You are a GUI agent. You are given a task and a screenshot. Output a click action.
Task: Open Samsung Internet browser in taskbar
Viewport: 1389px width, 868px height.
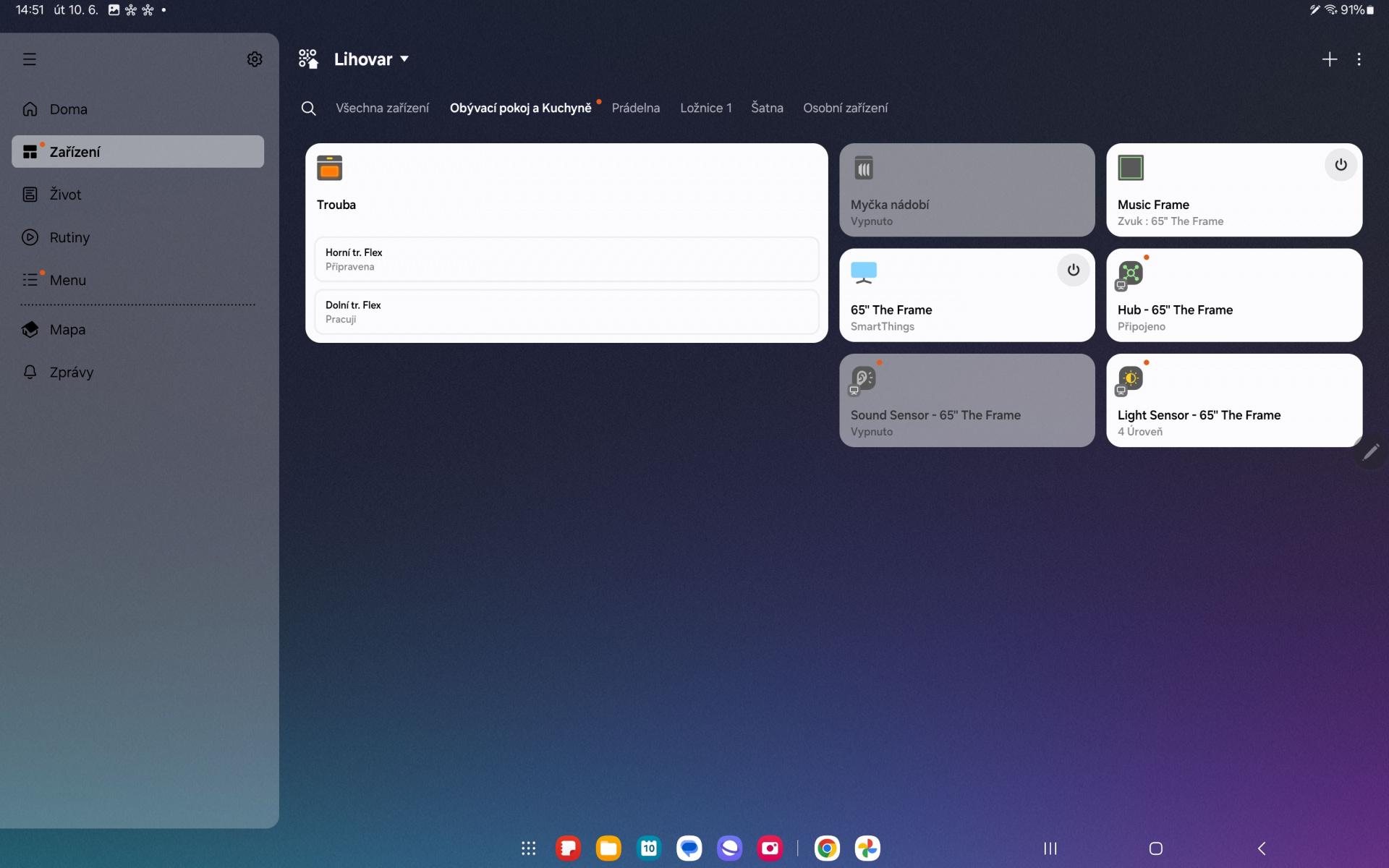[730, 848]
